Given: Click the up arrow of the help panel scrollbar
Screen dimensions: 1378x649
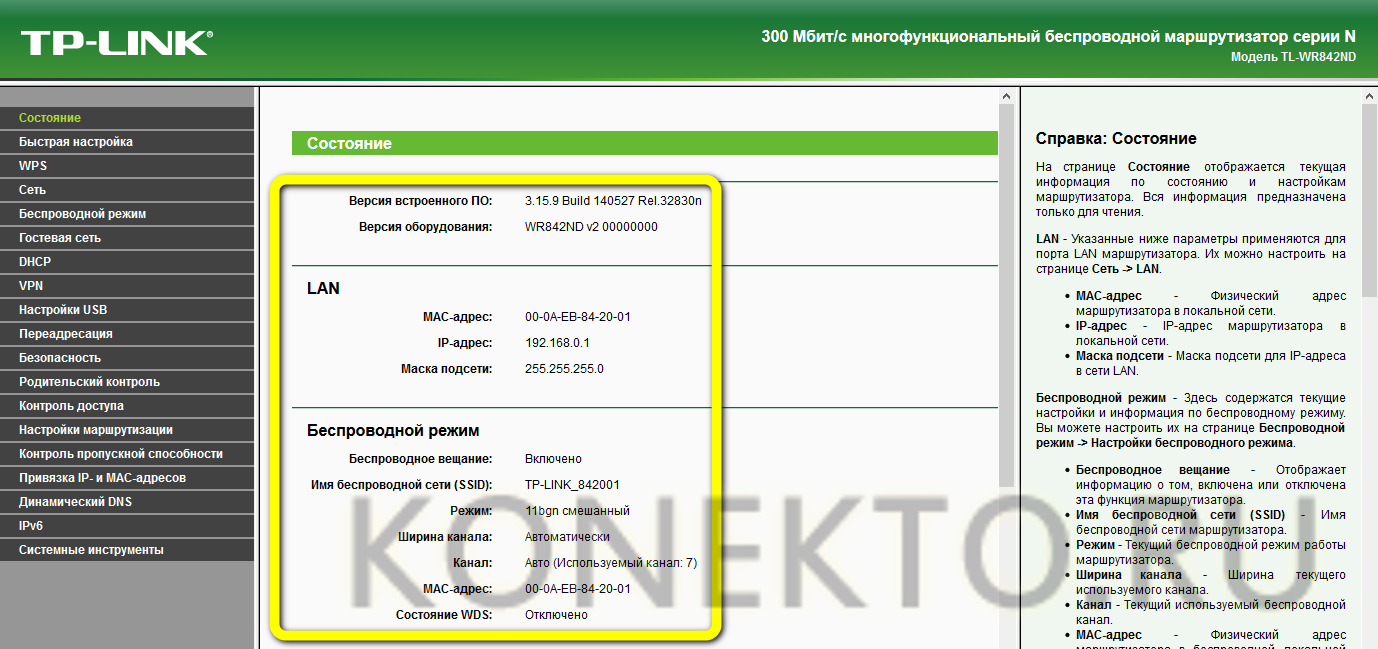Looking at the screenshot, I should coord(1369,96).
